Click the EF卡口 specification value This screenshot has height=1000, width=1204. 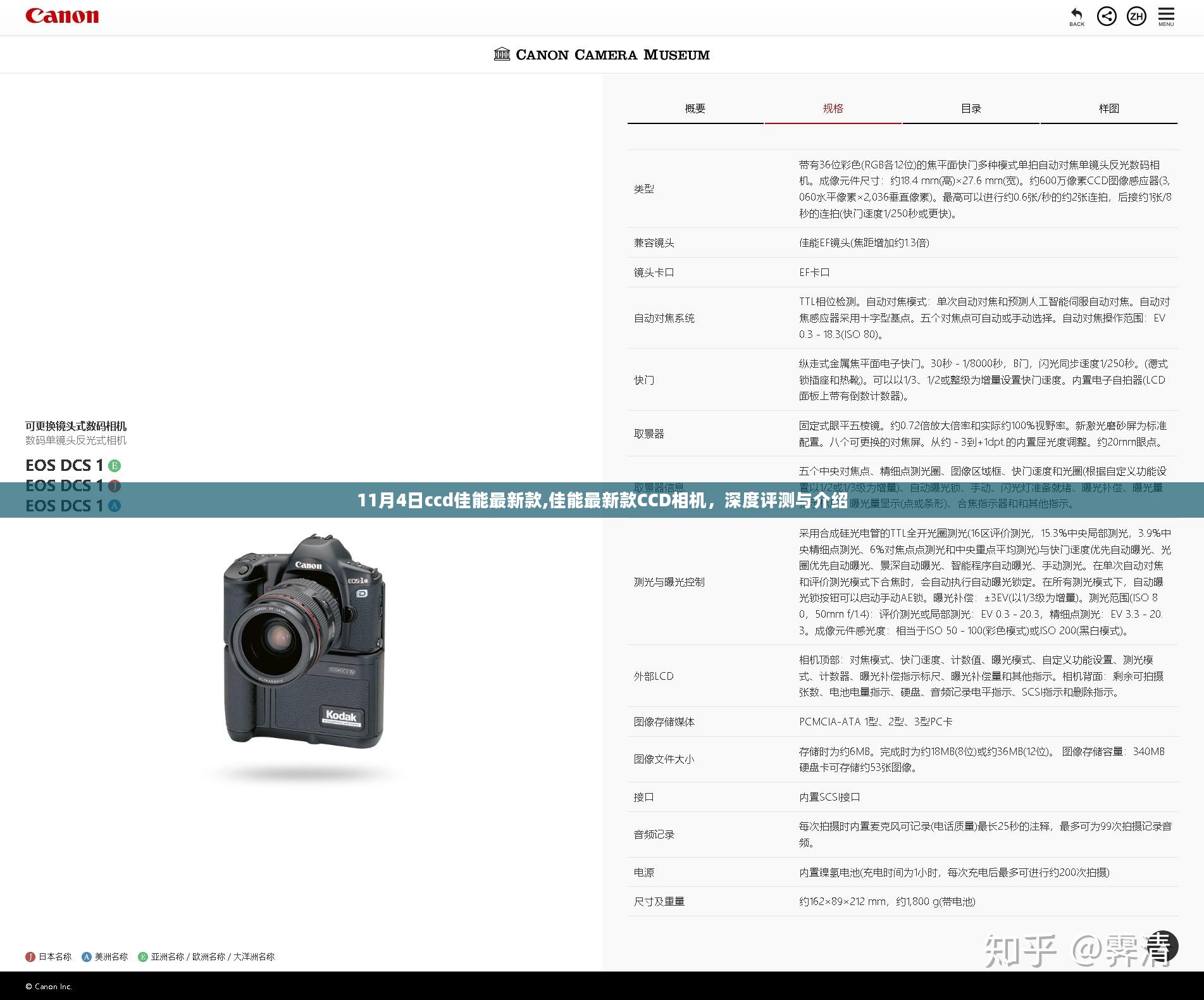pos(814,272)
